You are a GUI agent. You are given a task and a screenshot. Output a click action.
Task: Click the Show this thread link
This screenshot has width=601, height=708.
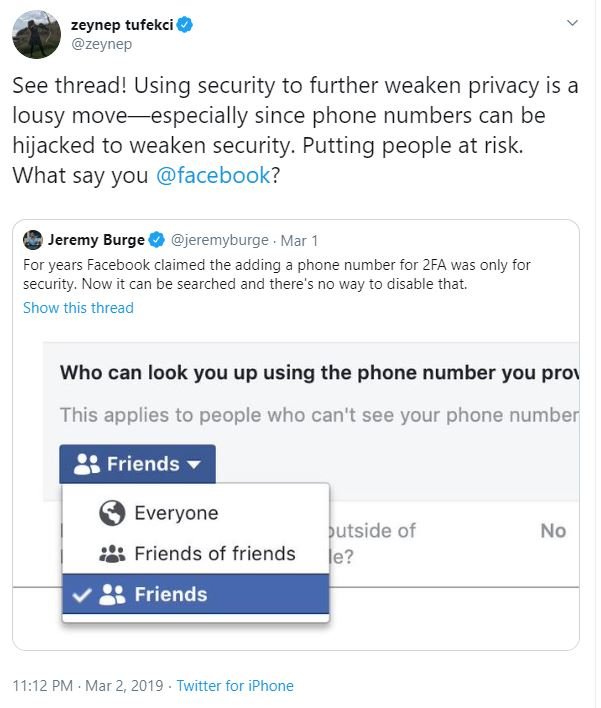pos(78,308)
